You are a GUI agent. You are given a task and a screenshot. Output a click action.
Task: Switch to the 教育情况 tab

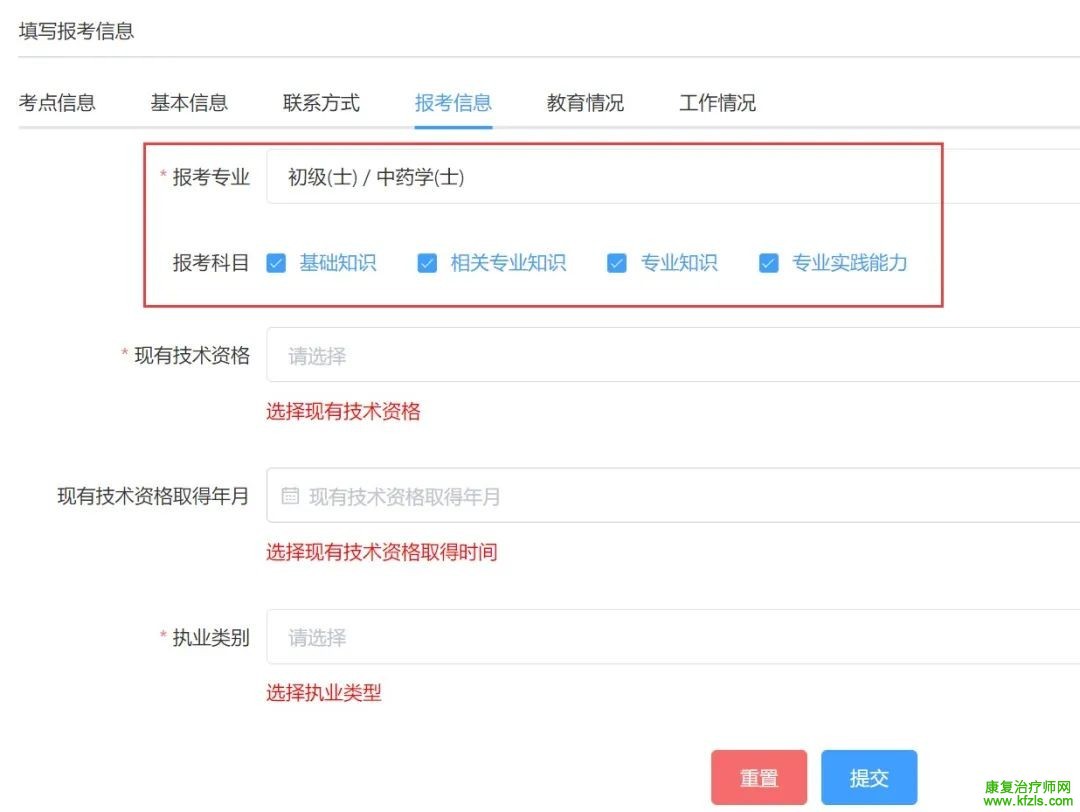tap(585, 103)
